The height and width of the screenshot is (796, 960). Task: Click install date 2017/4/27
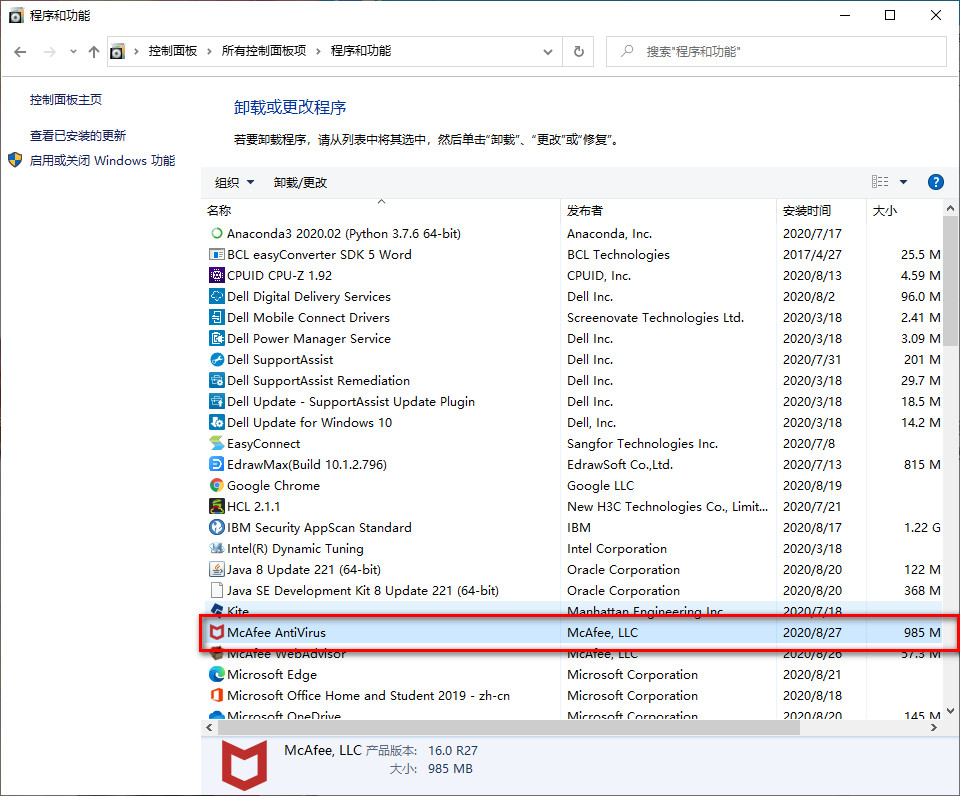[812, 254]
